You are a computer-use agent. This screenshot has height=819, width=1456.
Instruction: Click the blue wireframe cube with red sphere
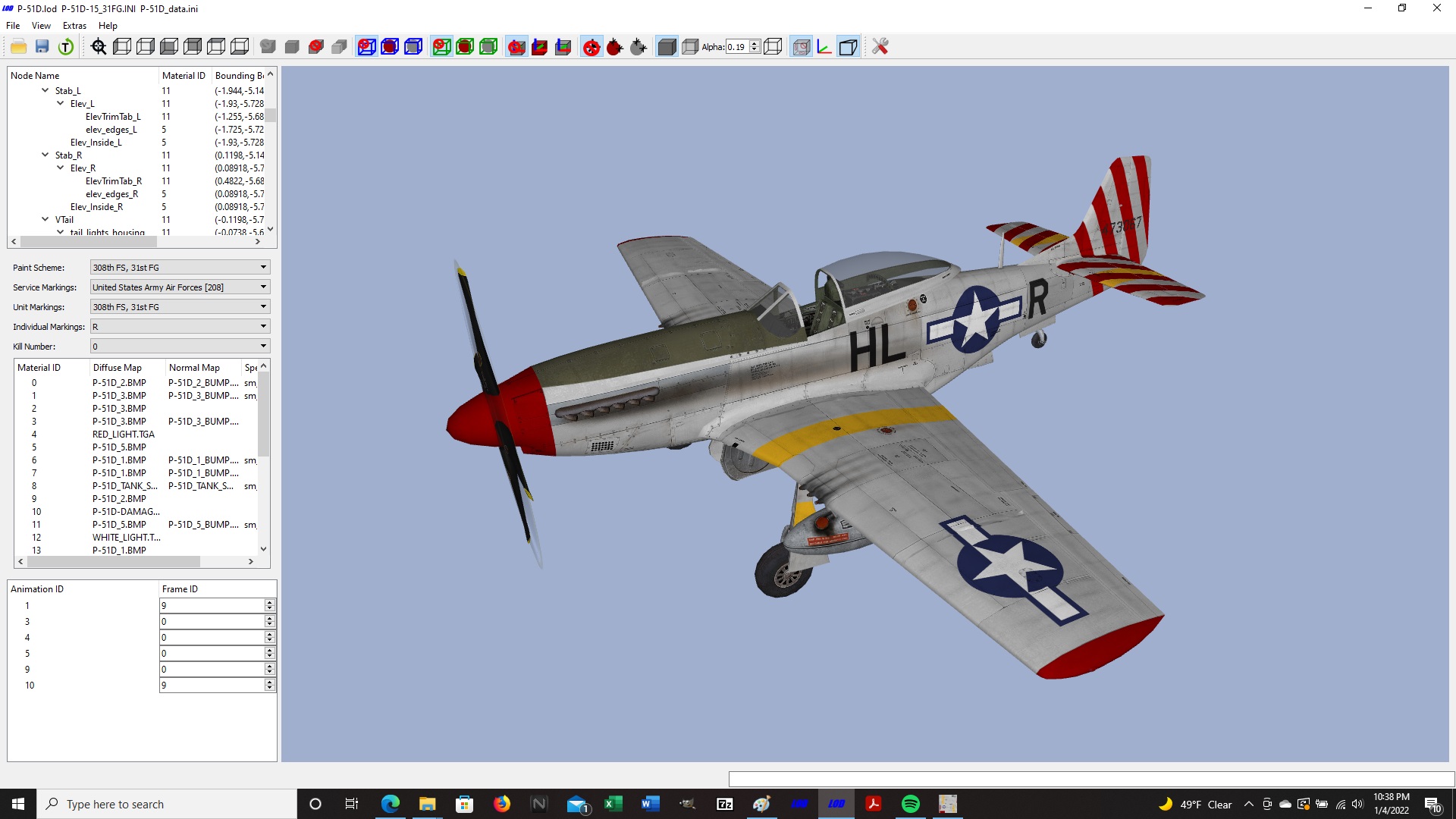[390, 47]
